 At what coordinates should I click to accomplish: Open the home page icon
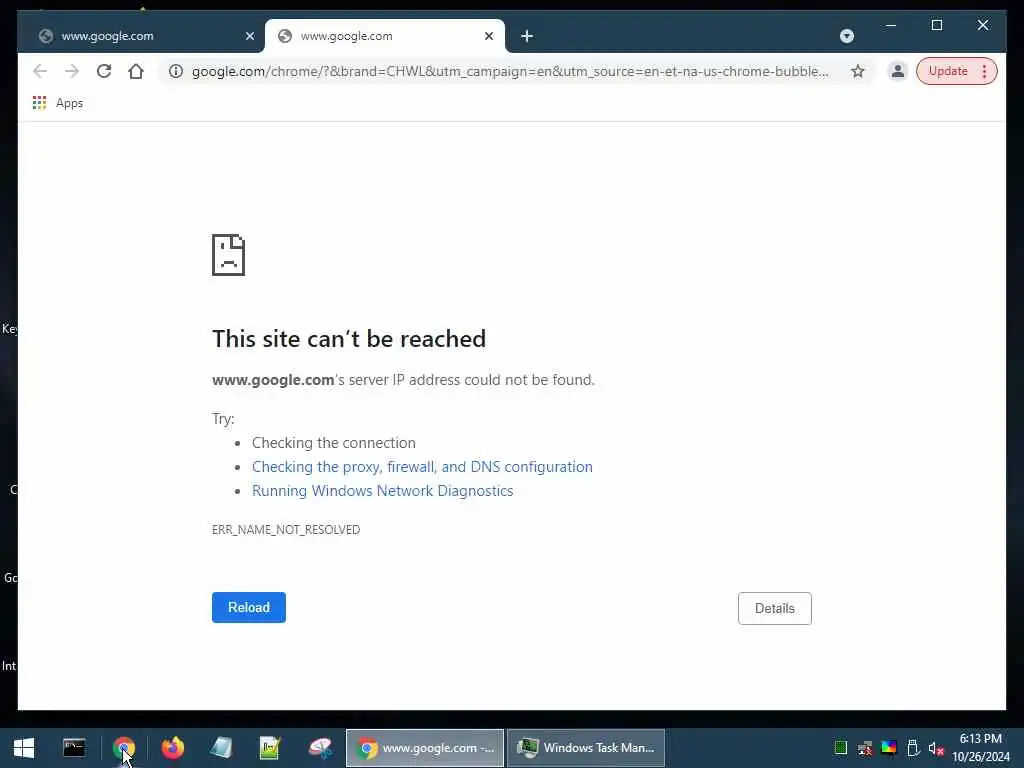[x=136, y=71]
